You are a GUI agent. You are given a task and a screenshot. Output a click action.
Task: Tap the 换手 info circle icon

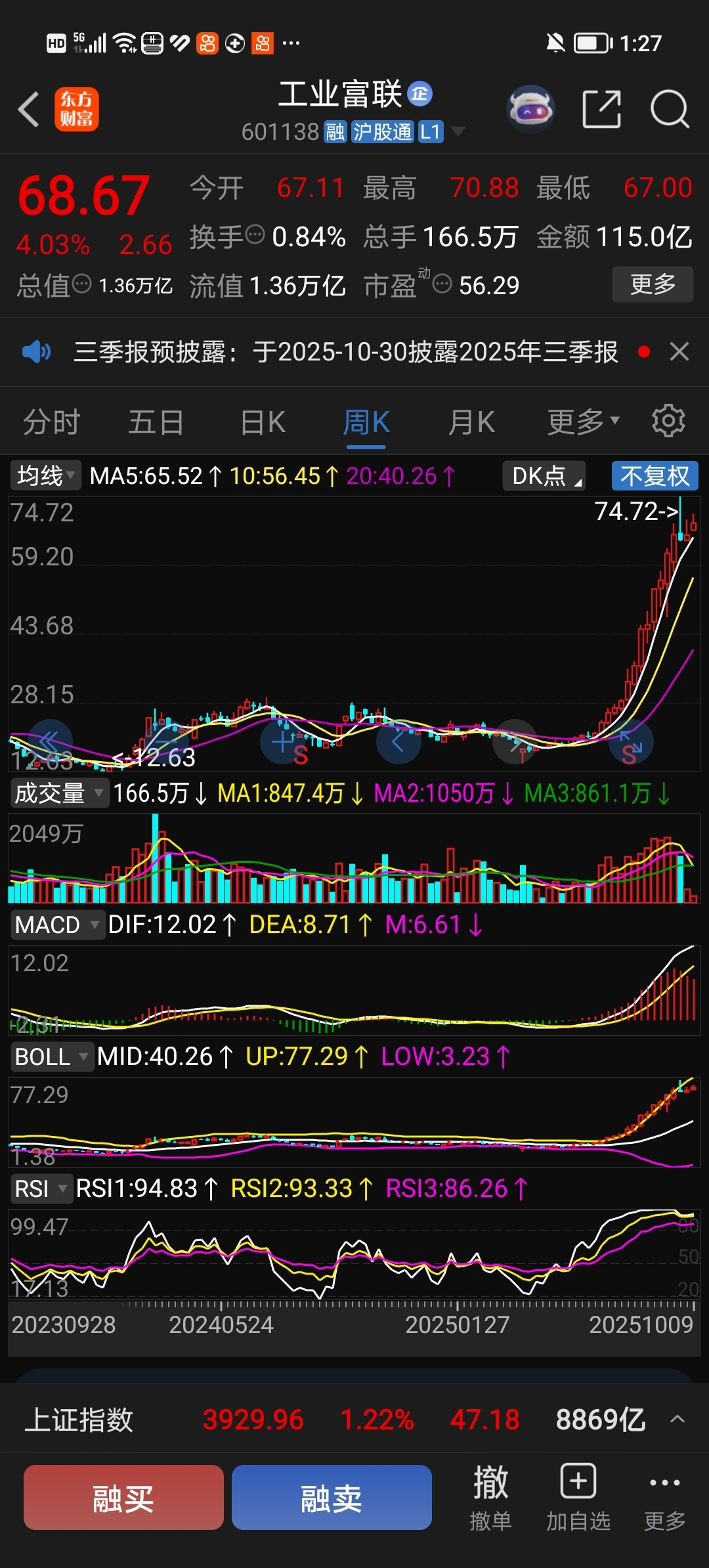(255, 234)
